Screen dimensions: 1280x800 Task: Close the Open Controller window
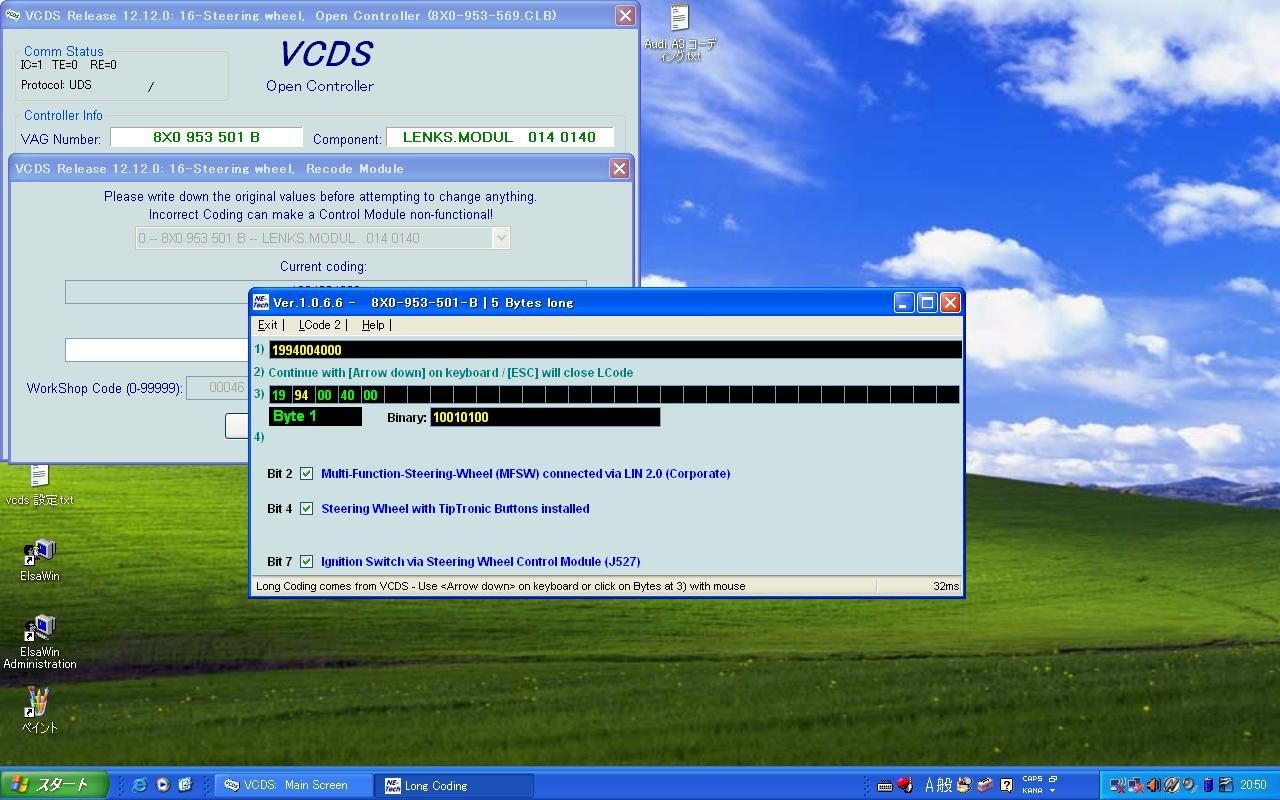point(625,15)
